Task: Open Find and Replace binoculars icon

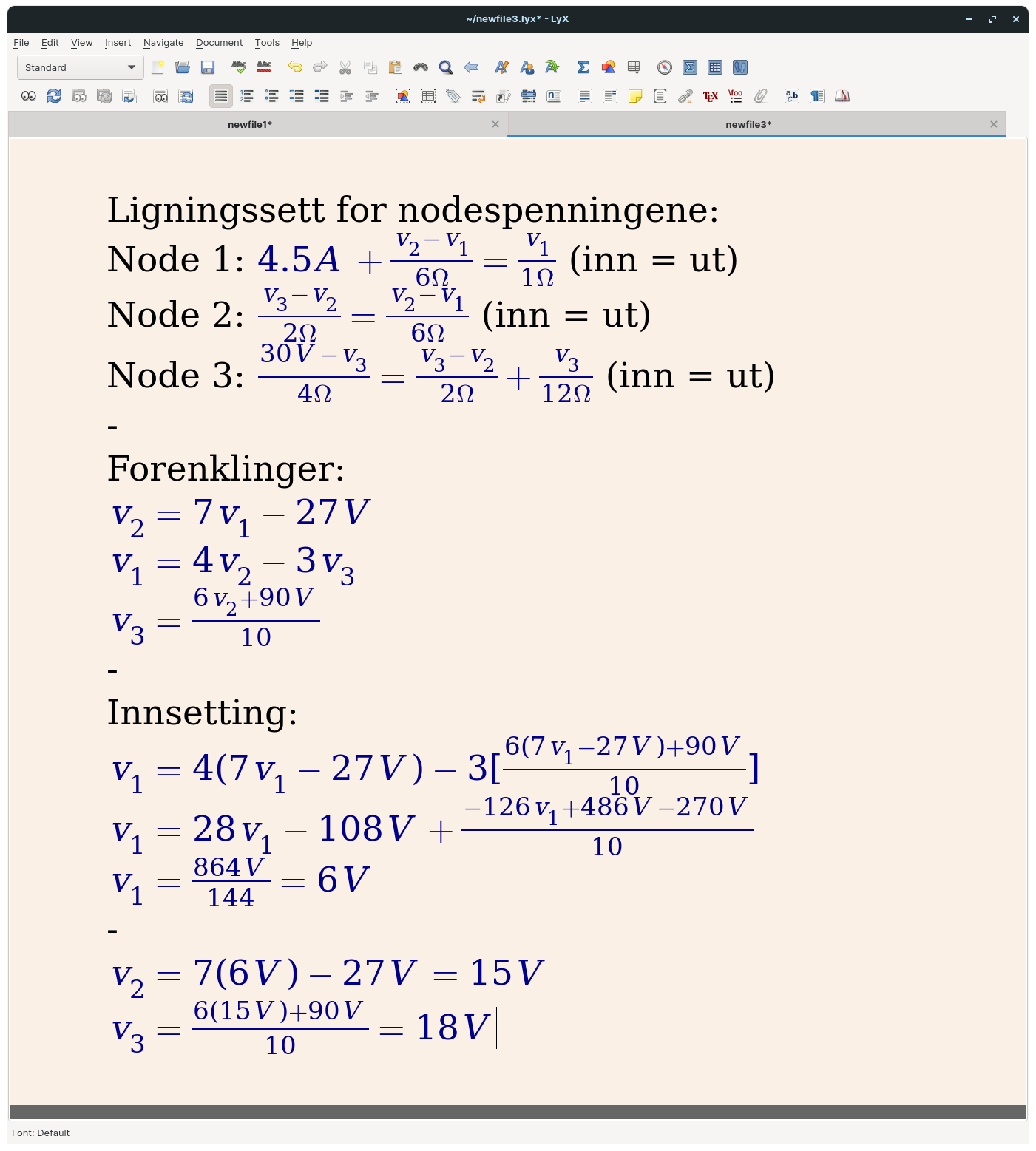Action: tap(421, 67)
